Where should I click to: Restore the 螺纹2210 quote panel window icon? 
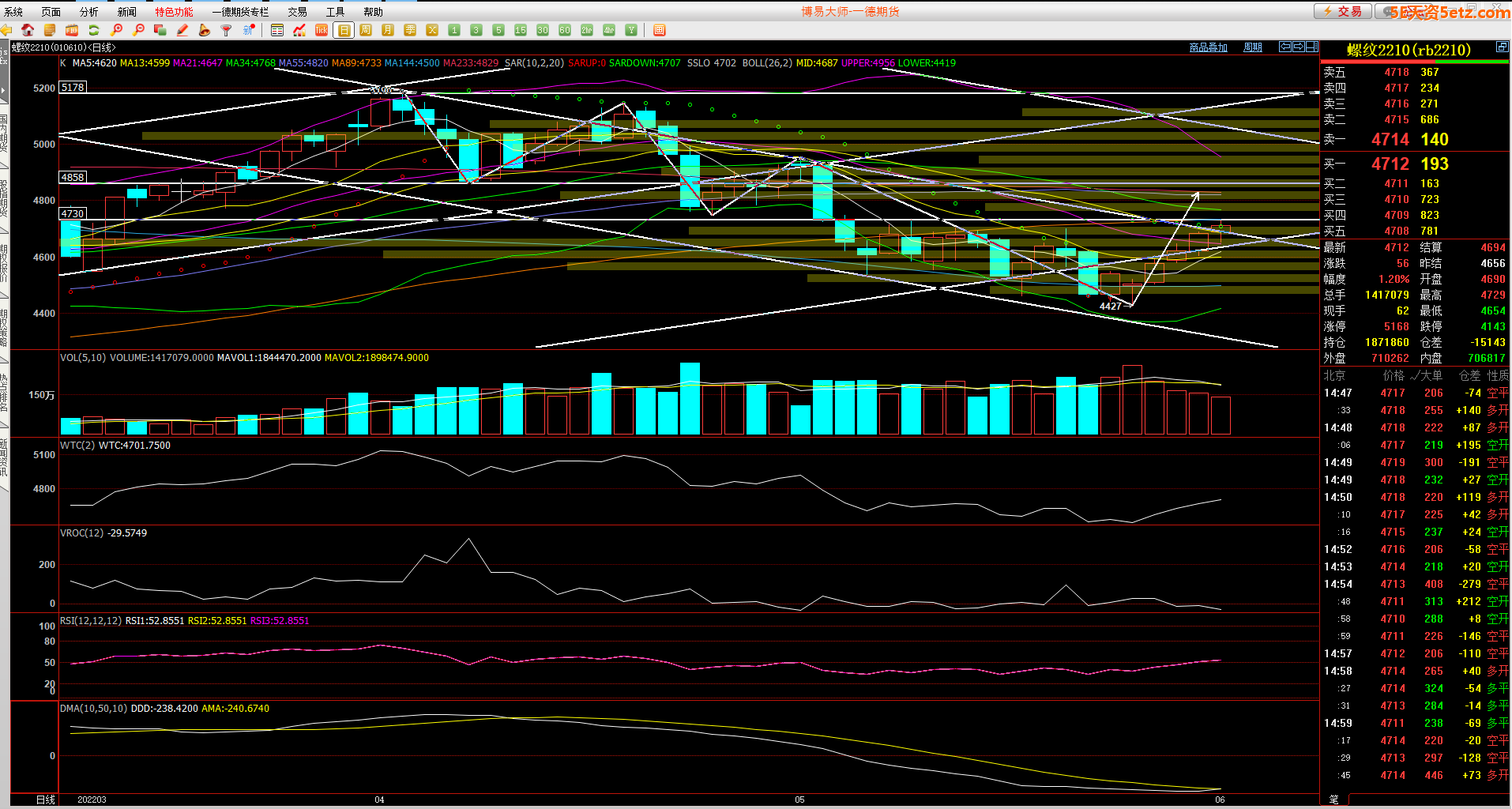1502,47
